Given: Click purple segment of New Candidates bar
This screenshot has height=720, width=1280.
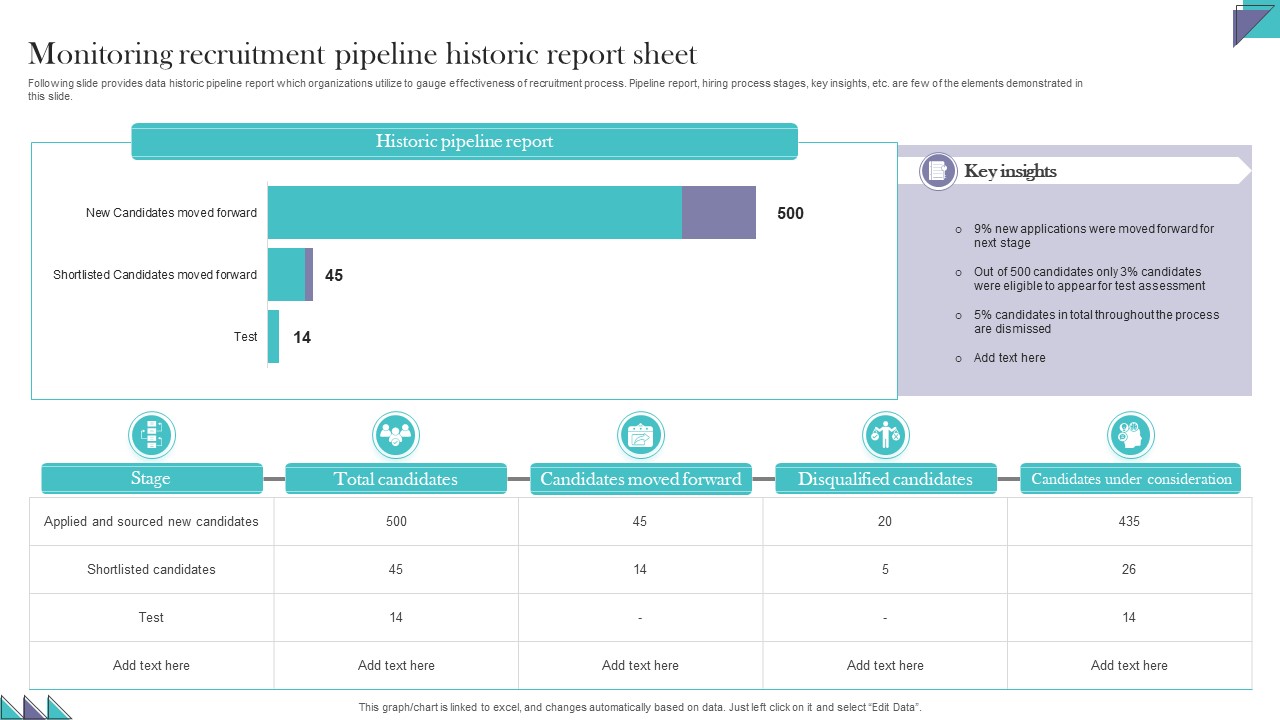Looking at the screenshot, I should (719, 212).
